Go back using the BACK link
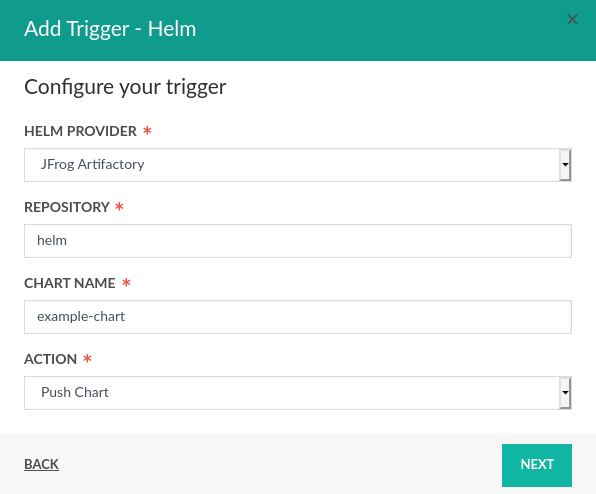The image size is (596, 494). point(41,464)
